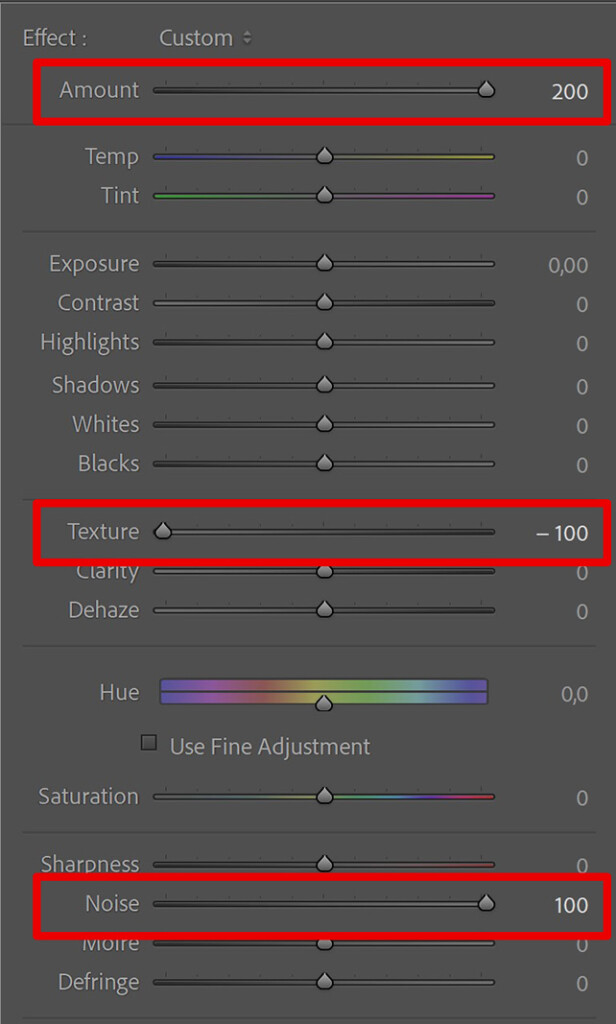Click the Texture value field showing -100
This screenshot has height=1024, width=616.
562,533
